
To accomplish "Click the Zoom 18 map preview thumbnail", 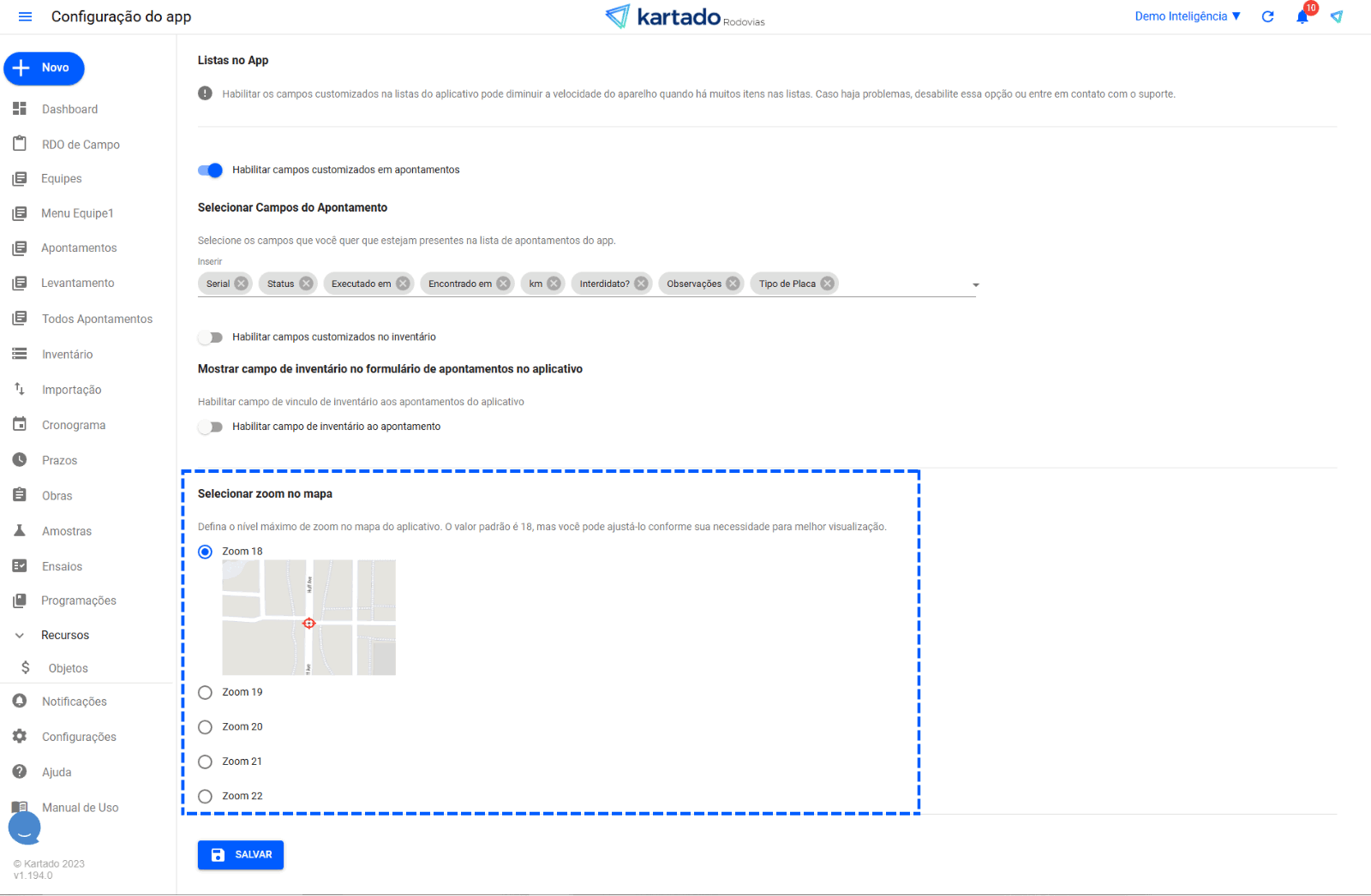I will tap(308, 618).
